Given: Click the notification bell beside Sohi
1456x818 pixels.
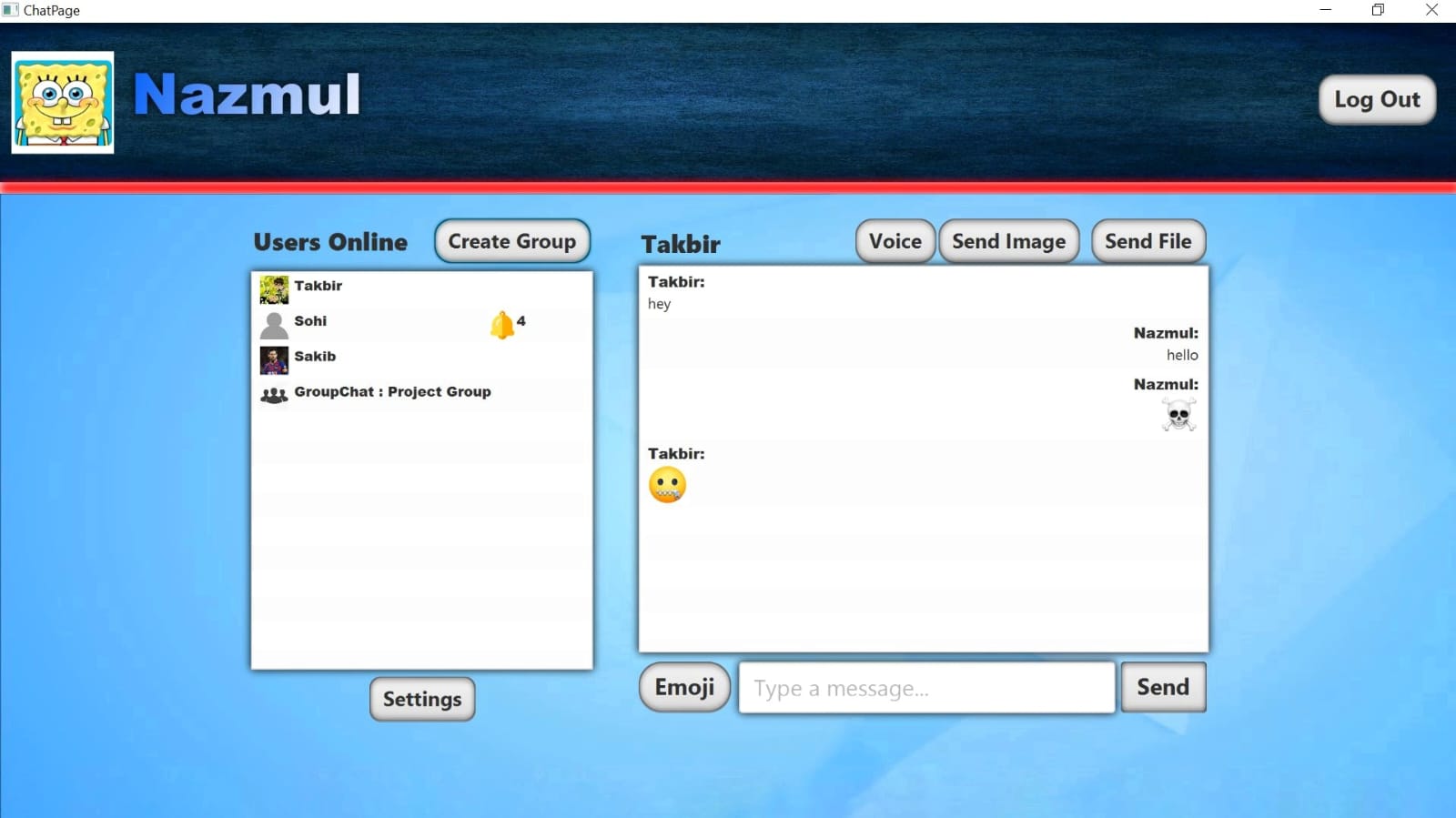Looking at the screenshot, I should pos(501,325).
